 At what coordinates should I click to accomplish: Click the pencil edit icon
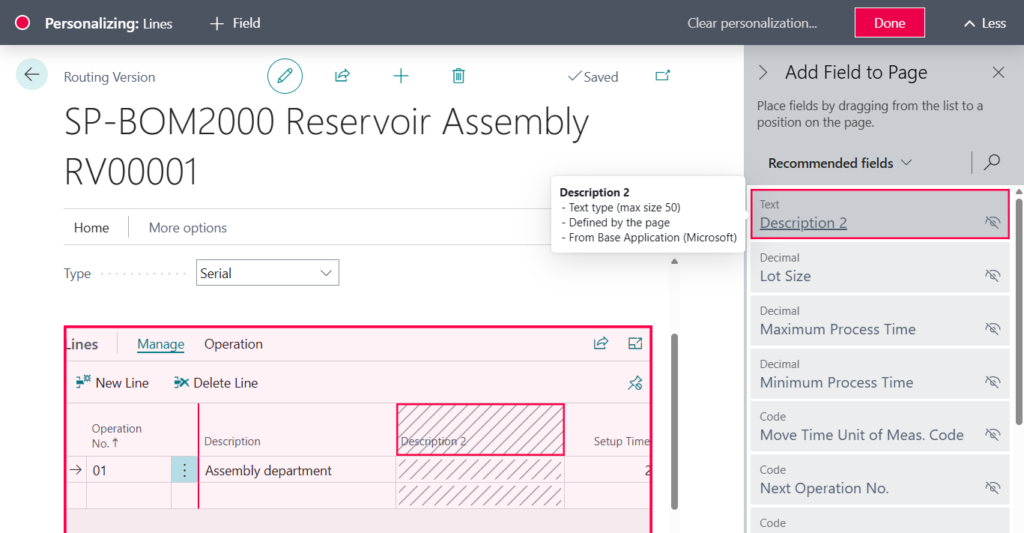(285, 76)
